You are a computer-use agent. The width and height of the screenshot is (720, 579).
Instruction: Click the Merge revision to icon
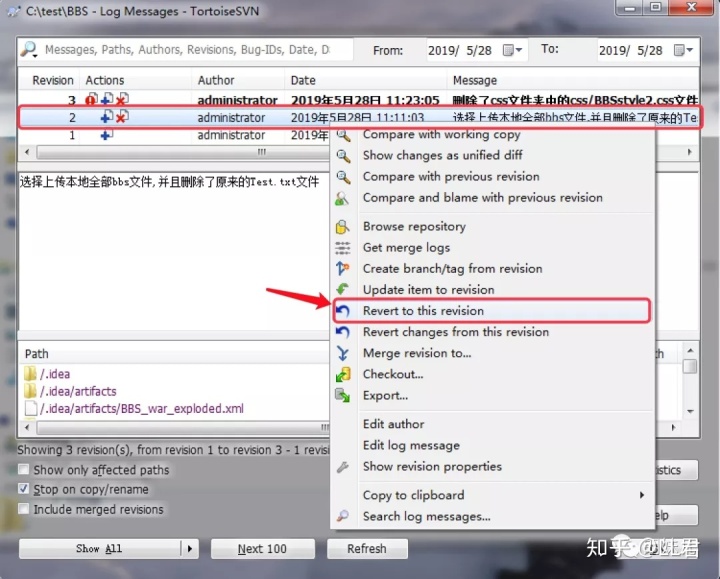343,353
